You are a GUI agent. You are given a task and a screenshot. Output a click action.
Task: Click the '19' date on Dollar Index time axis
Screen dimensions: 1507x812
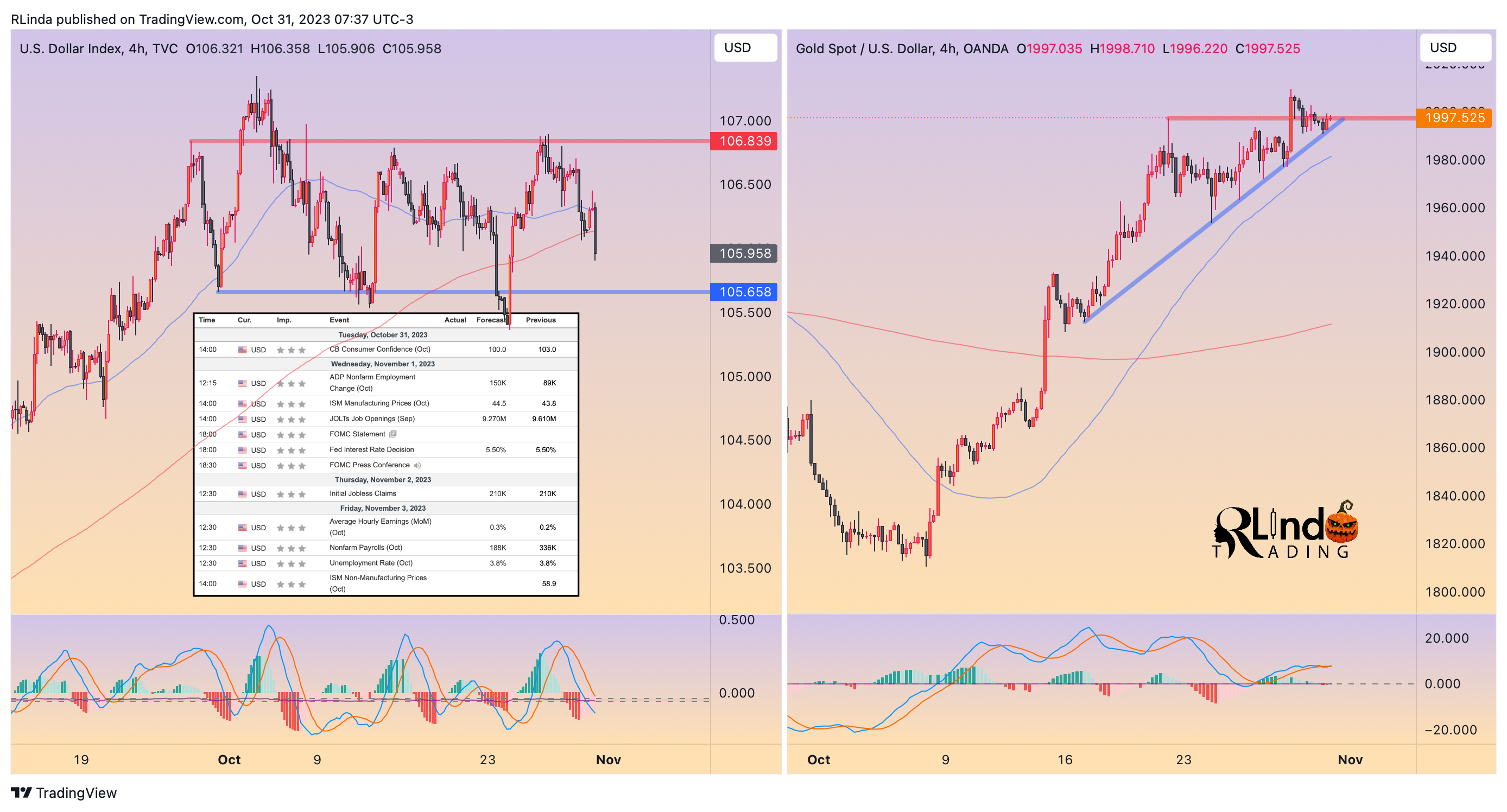(81, 760)
